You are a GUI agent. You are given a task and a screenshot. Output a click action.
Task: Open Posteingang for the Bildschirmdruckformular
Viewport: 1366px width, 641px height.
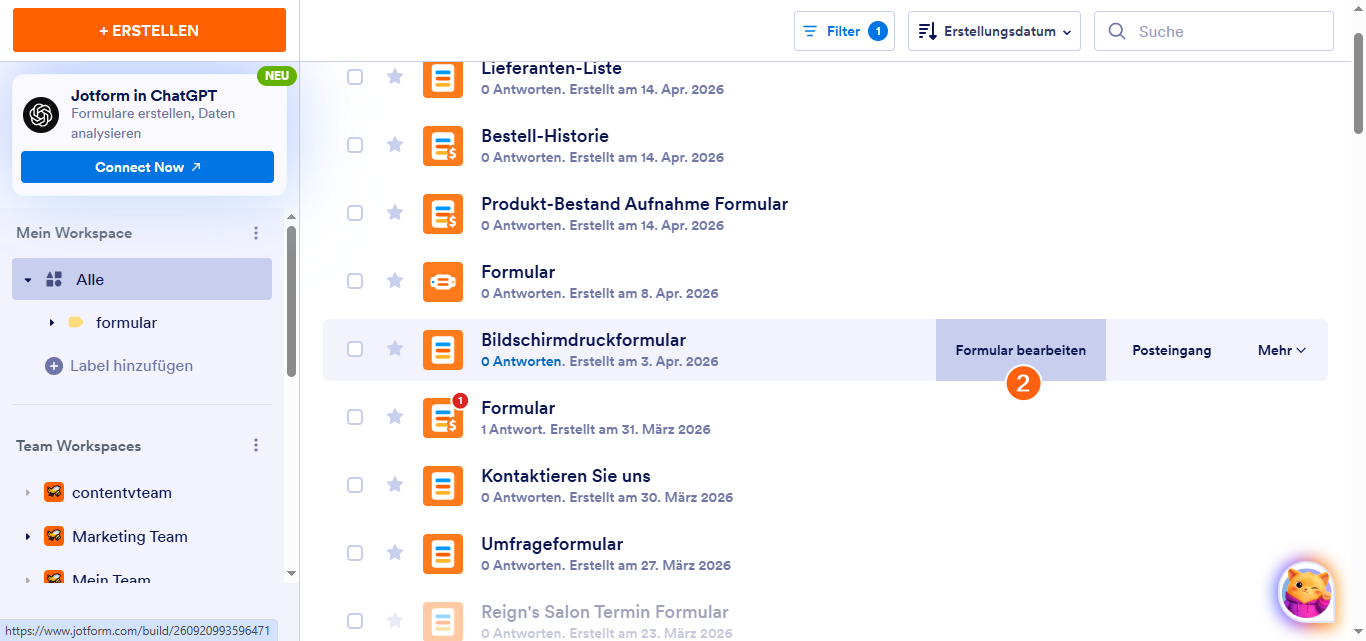1171,349
